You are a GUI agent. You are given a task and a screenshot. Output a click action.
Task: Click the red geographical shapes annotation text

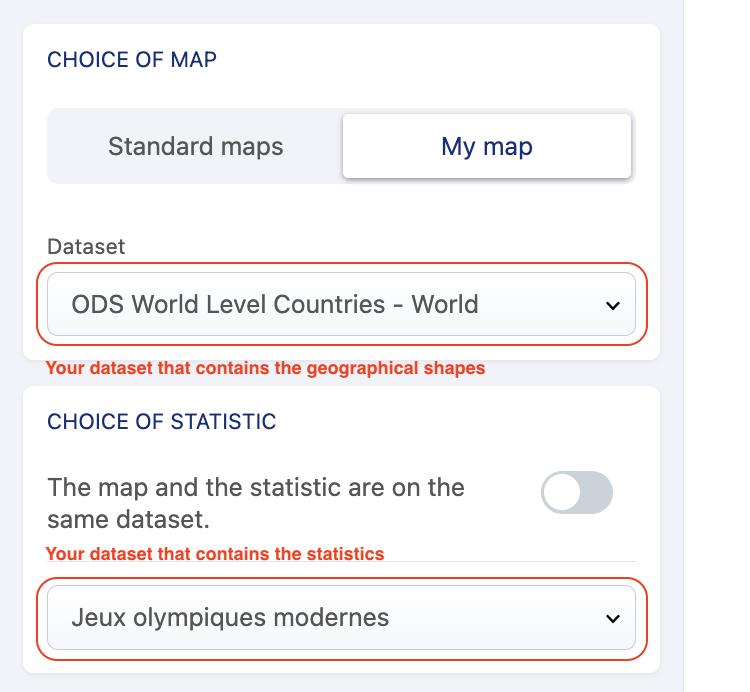[x=265, y=368]
